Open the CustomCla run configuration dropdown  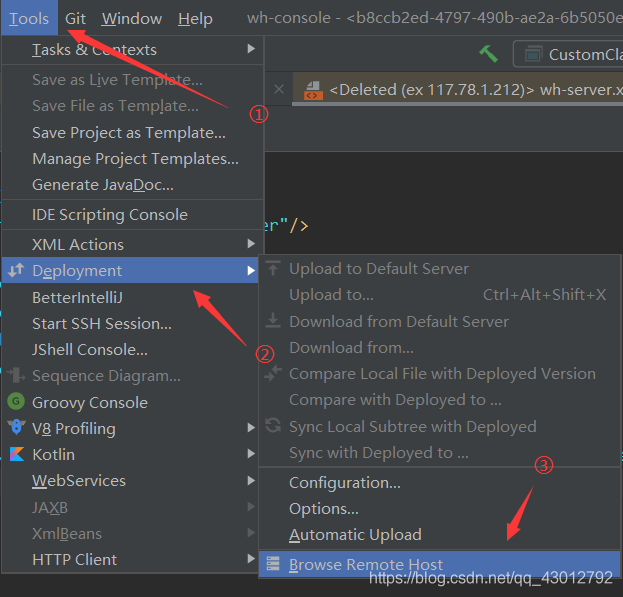pos(569,54)
